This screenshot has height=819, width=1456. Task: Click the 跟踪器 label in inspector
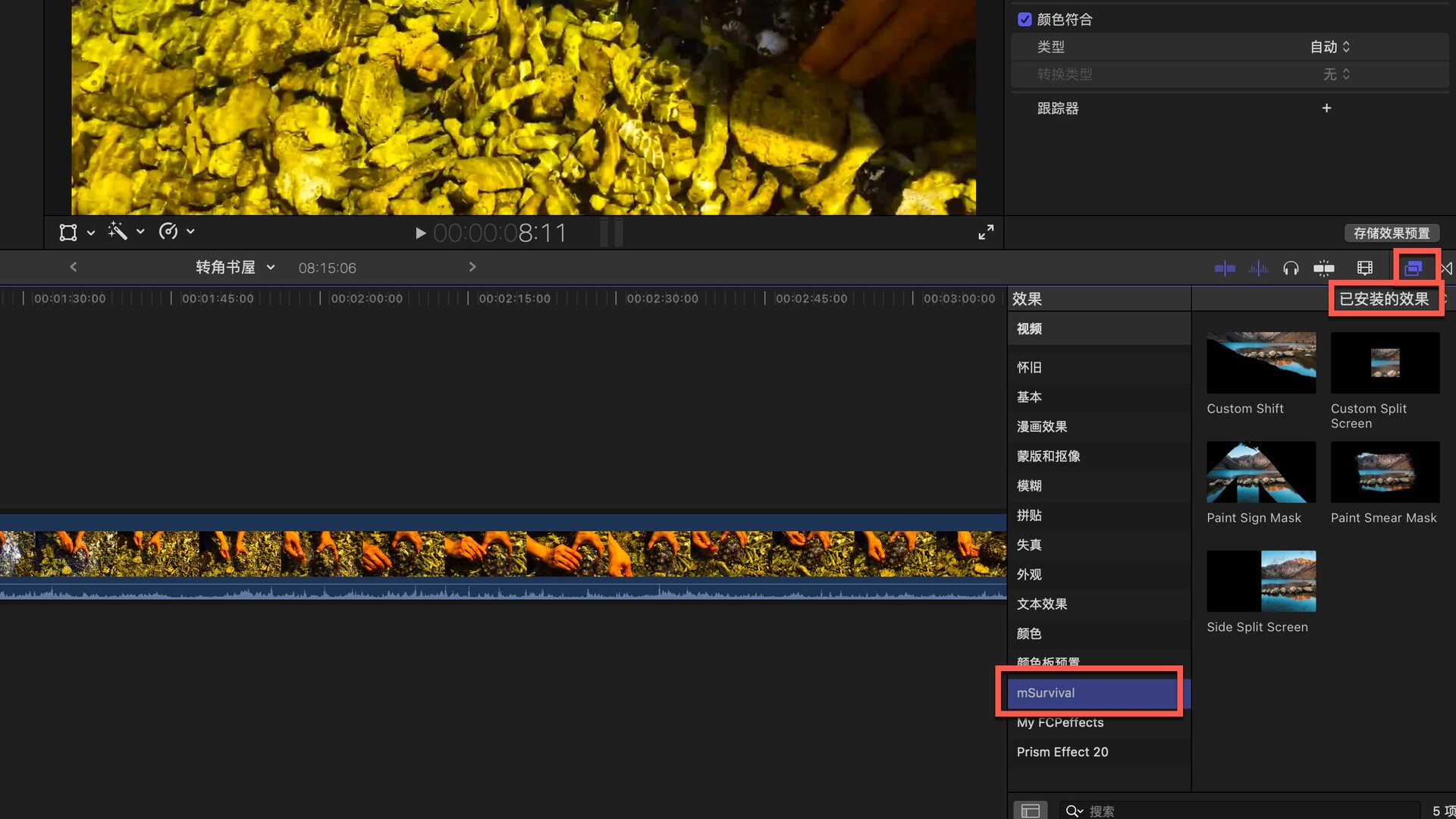coord(1058,108)
